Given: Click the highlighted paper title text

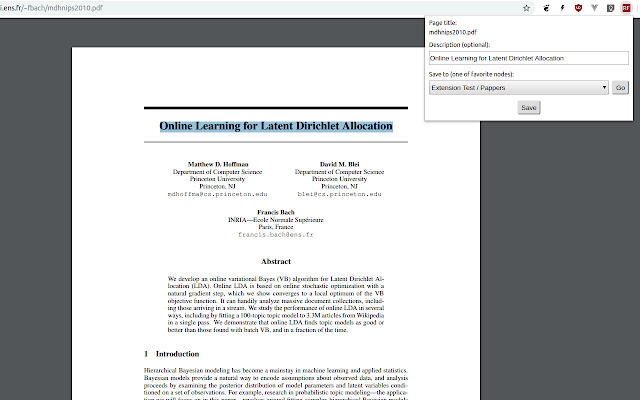Looking at the screenshot, I should tap(276, 126).
